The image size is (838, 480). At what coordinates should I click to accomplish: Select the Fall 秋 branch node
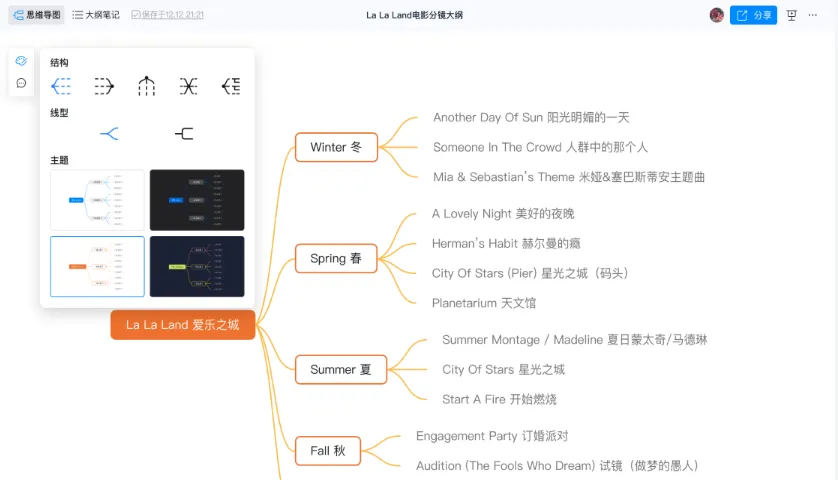[x=328, y=451]
